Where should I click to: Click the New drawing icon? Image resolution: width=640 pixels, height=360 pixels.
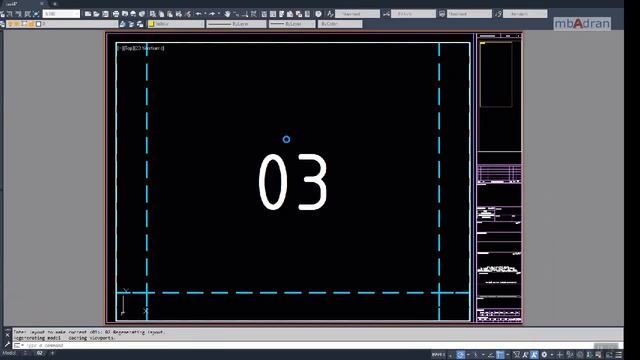[x=87, y=14]
